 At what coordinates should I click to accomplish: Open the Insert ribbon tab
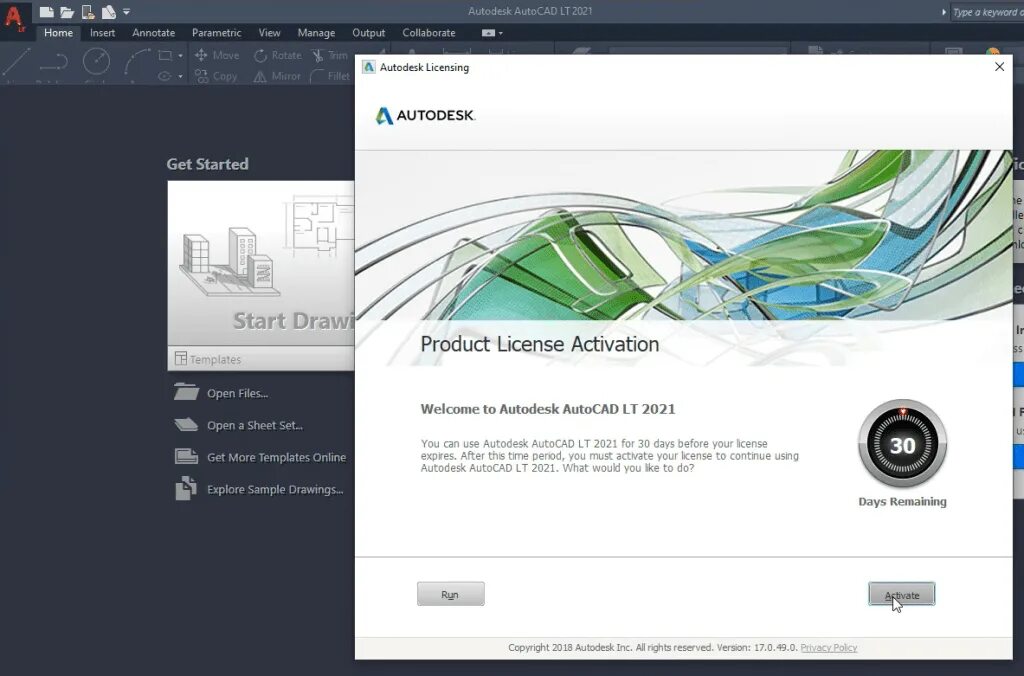click(x=103, y=33)
